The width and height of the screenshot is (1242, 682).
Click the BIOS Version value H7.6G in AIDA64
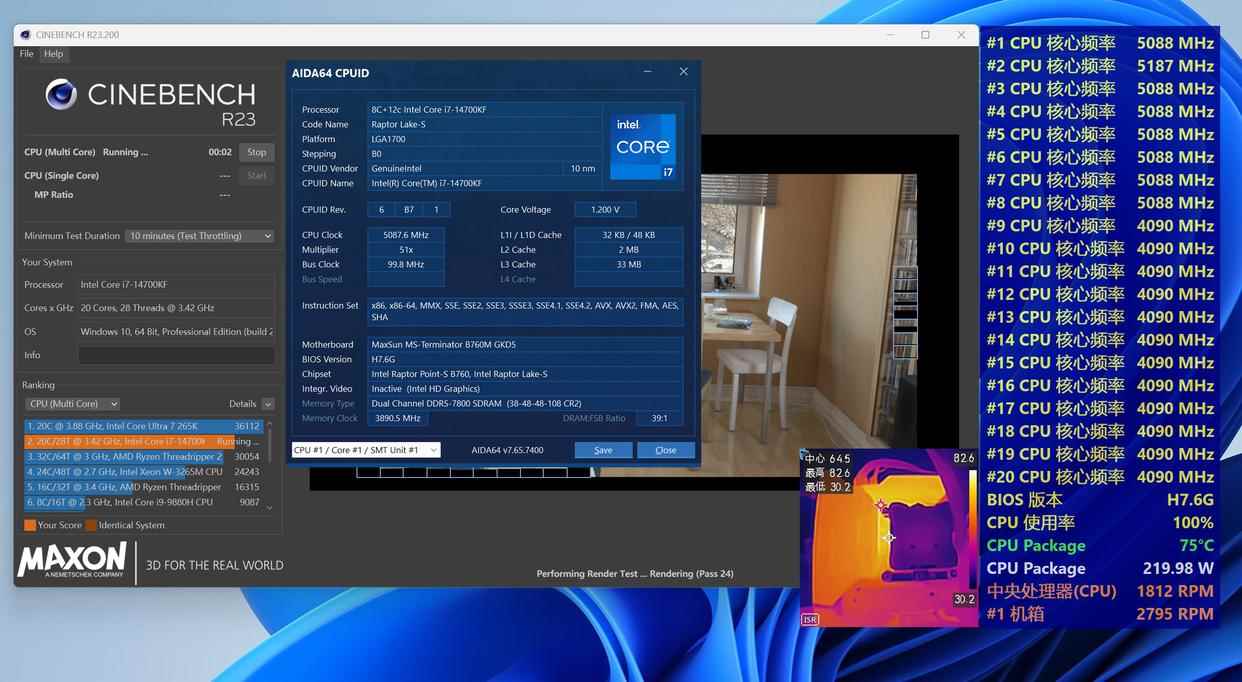click(525, 360)
